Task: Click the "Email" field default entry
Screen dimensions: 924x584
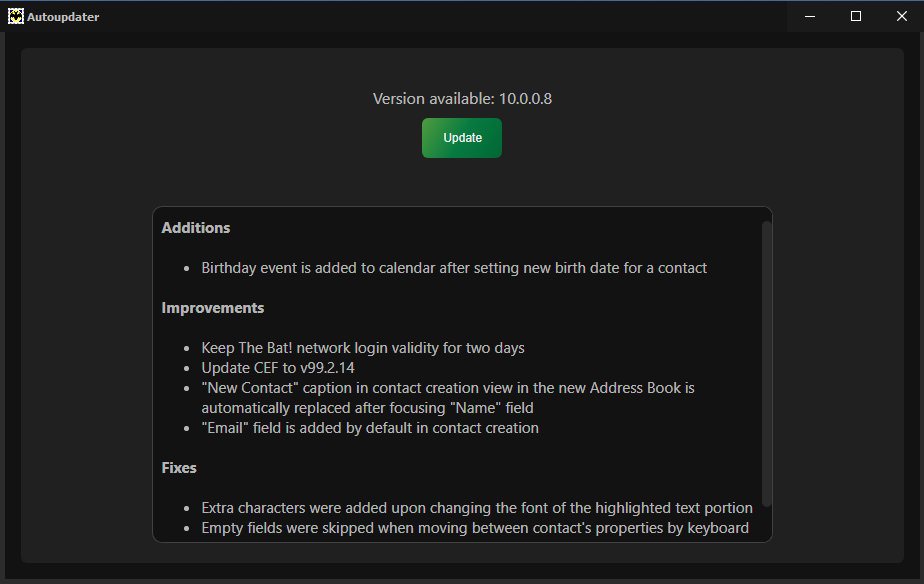Action: coord(370,428)
